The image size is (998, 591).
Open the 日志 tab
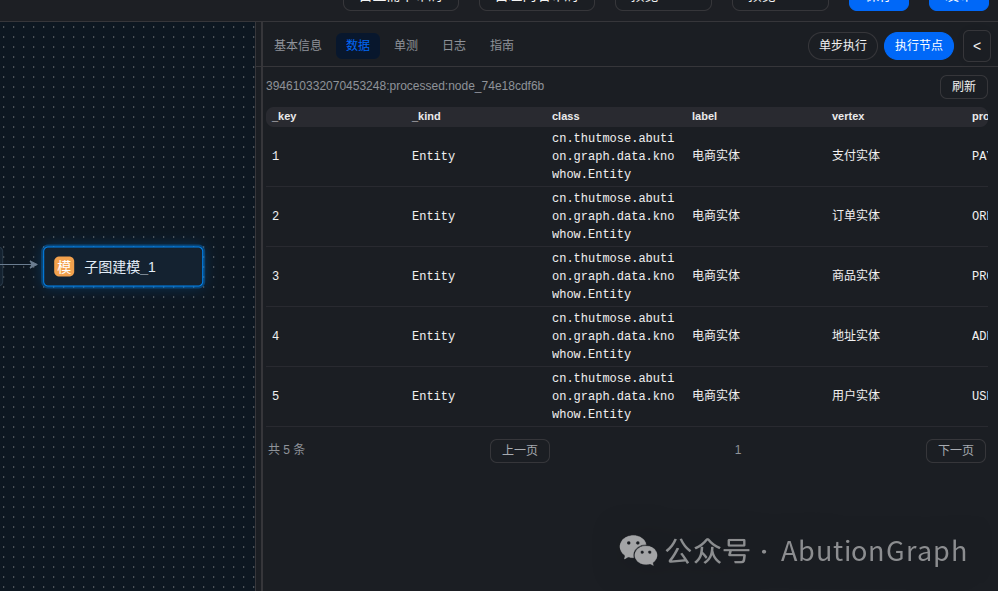(454, 46)
